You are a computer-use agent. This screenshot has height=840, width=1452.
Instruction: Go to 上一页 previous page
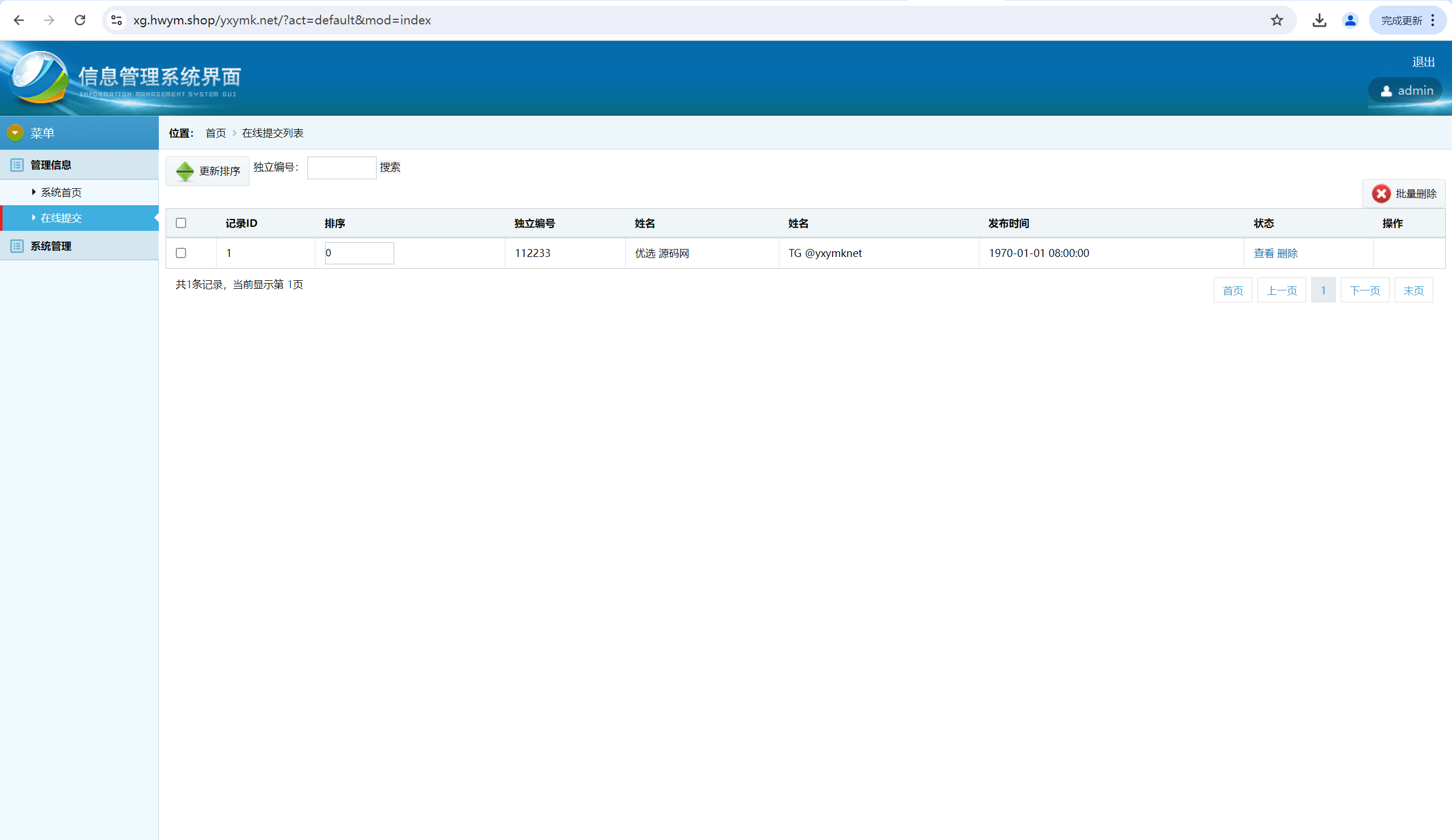1281,290
